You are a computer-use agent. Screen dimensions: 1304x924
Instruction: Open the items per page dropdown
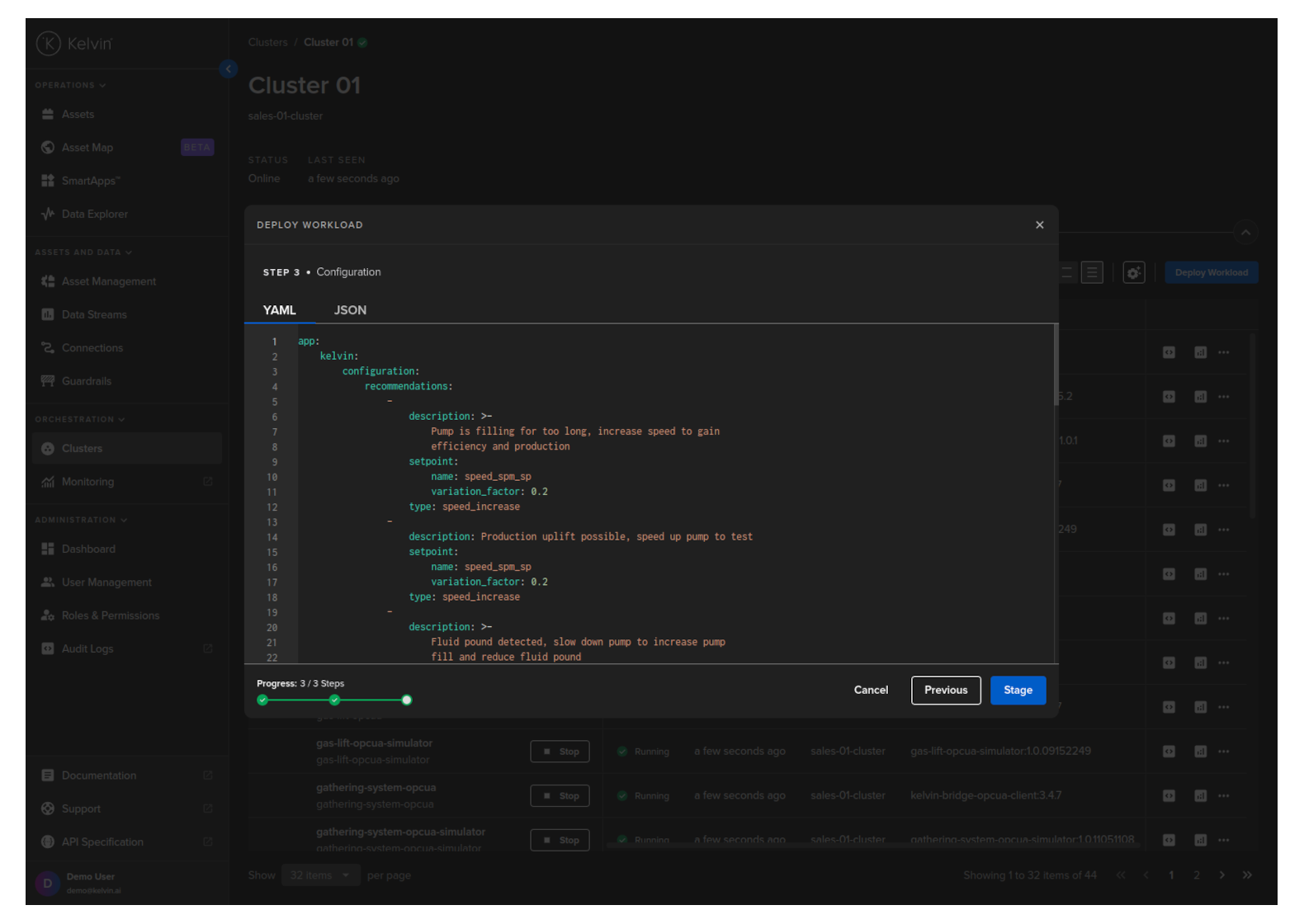coord(320,875)
